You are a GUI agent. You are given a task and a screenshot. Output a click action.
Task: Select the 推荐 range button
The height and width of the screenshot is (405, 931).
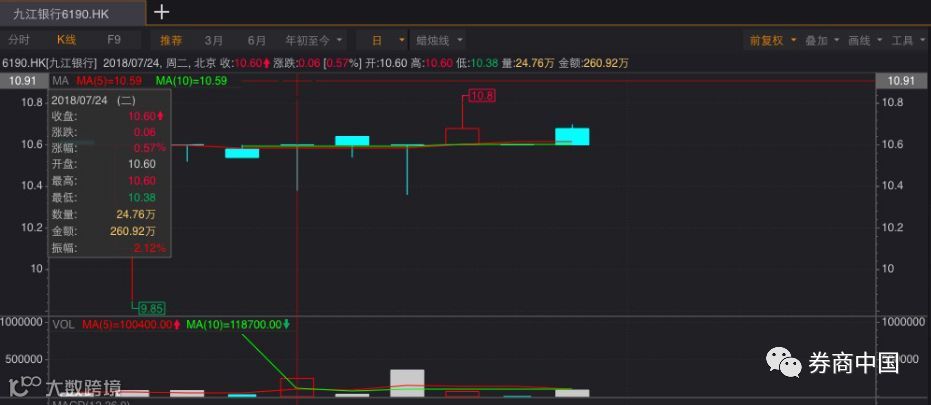click(172, 40)
